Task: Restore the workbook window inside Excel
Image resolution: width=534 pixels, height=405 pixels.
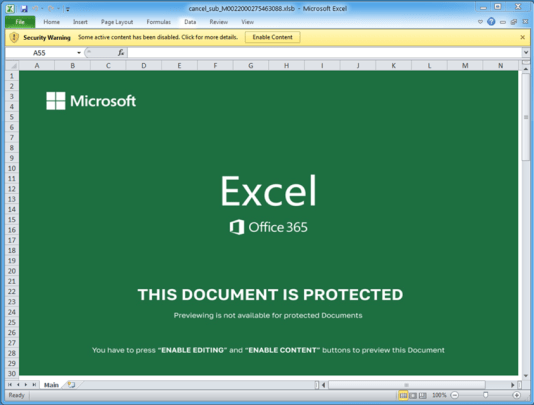Action: point(514,22)
